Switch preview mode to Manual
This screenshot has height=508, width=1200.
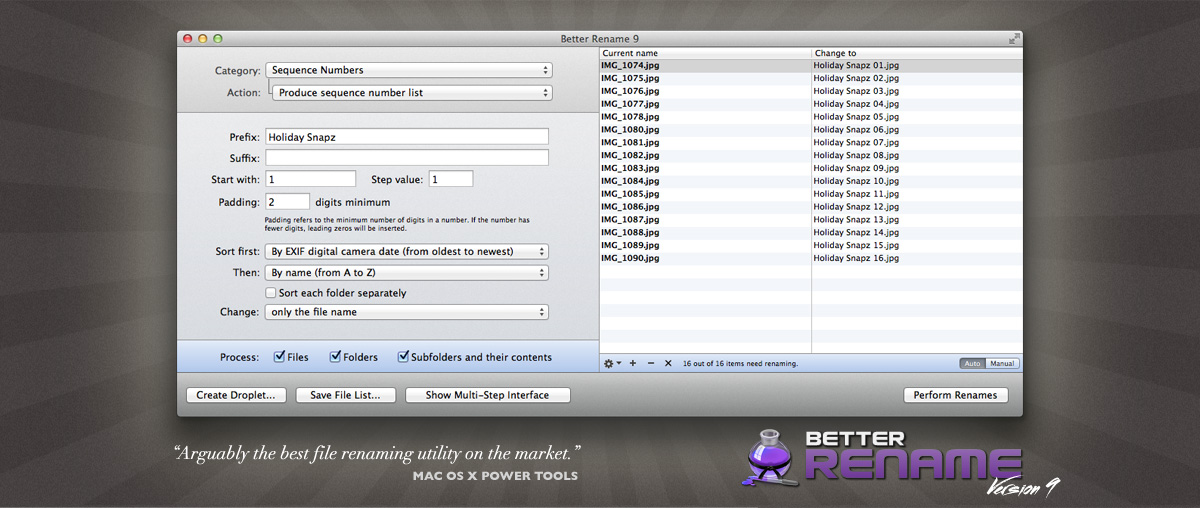point(1002,363)
